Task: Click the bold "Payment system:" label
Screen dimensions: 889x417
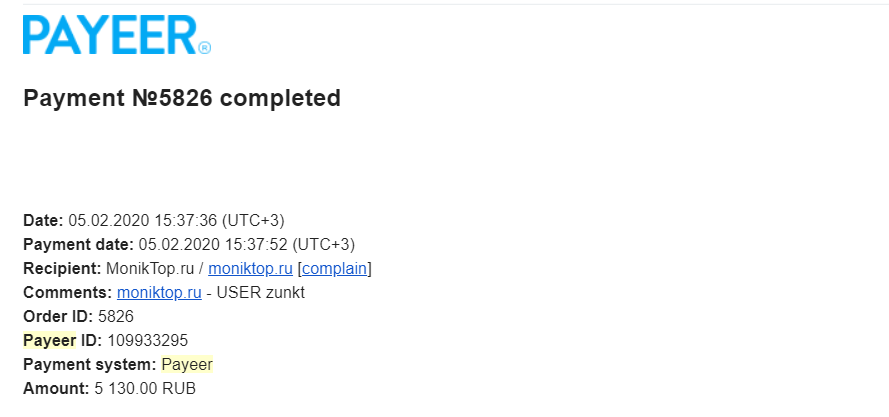Action: (x=89, y=364)
